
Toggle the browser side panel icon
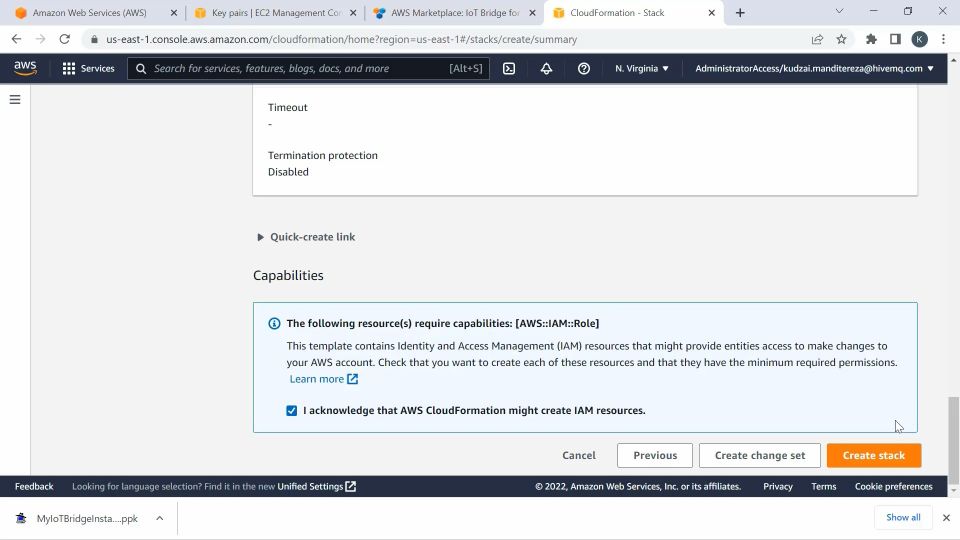coord(895,39)
